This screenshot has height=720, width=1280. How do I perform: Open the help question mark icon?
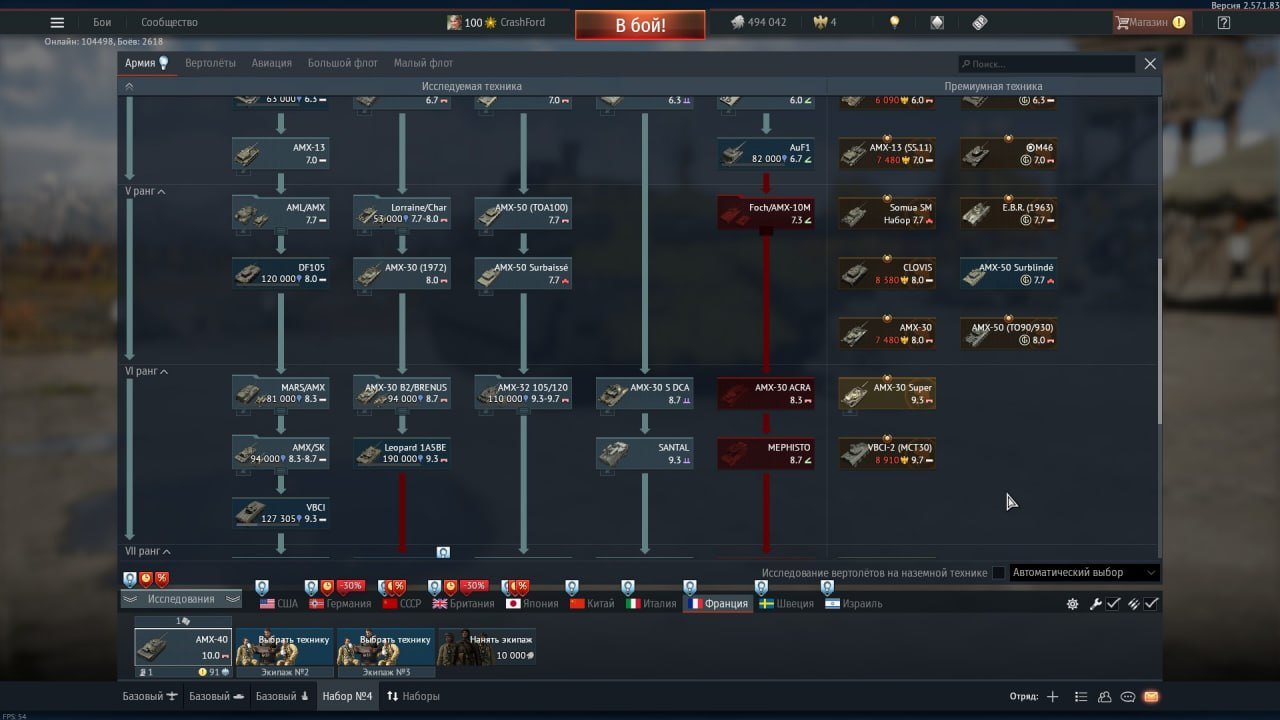pos(1224,22)
